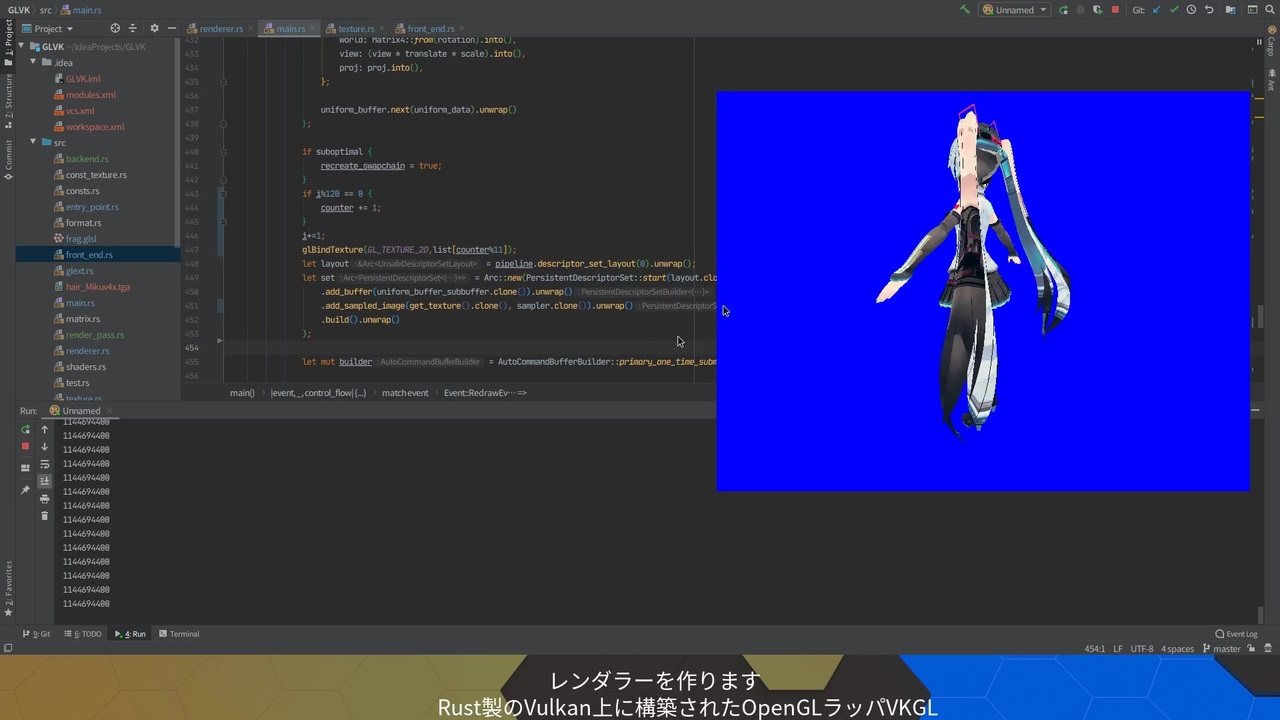Click the Build project hammer icon
This screenshot has height=720, width=1280.
(x=965, y=9)
